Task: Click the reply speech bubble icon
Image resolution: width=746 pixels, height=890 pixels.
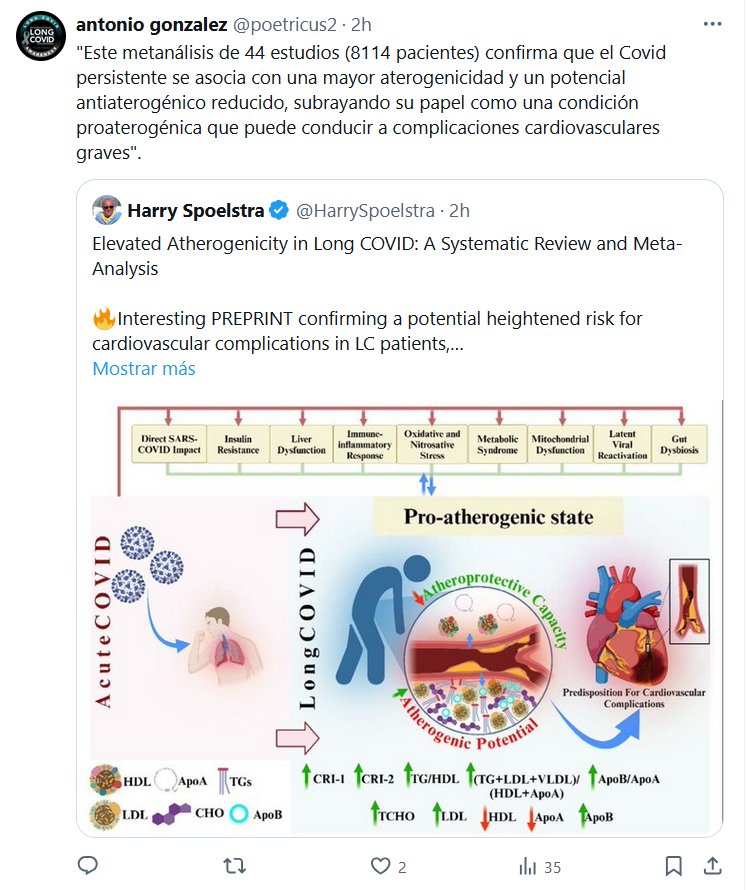Action: pyautogui.click(x=88, y=865)
